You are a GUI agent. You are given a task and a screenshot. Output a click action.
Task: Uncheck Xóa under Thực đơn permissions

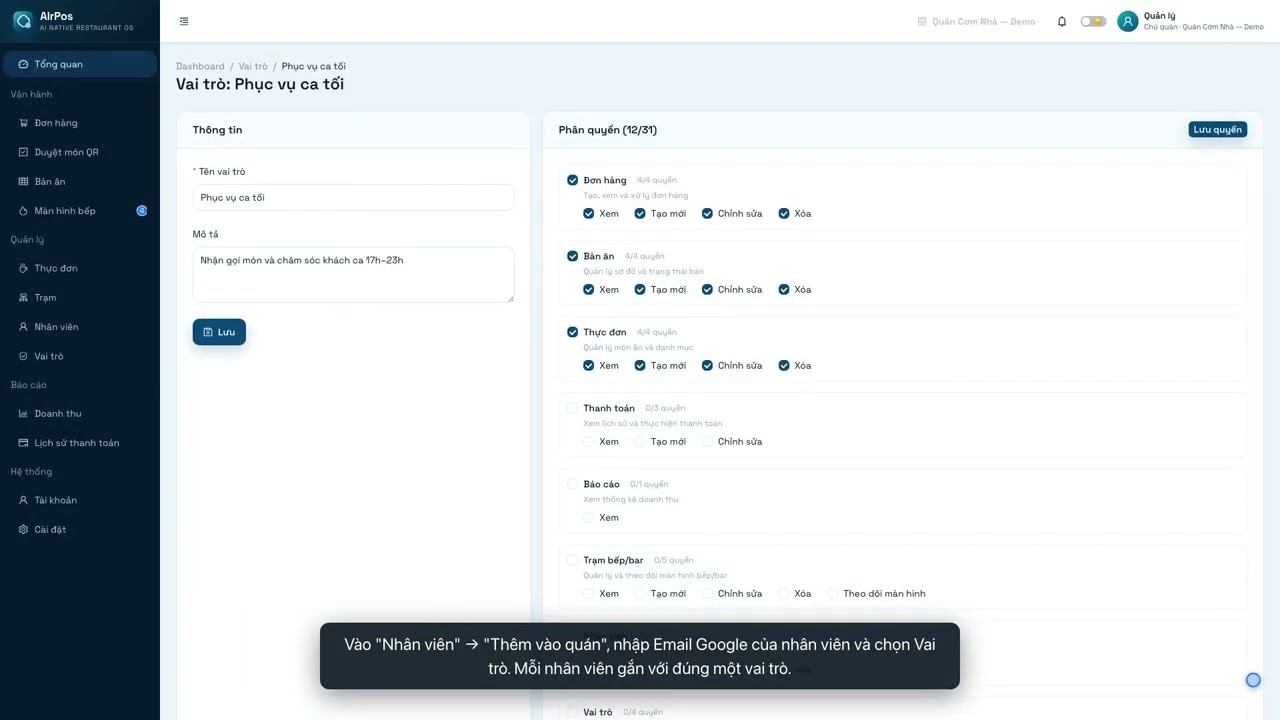(784, 365)
